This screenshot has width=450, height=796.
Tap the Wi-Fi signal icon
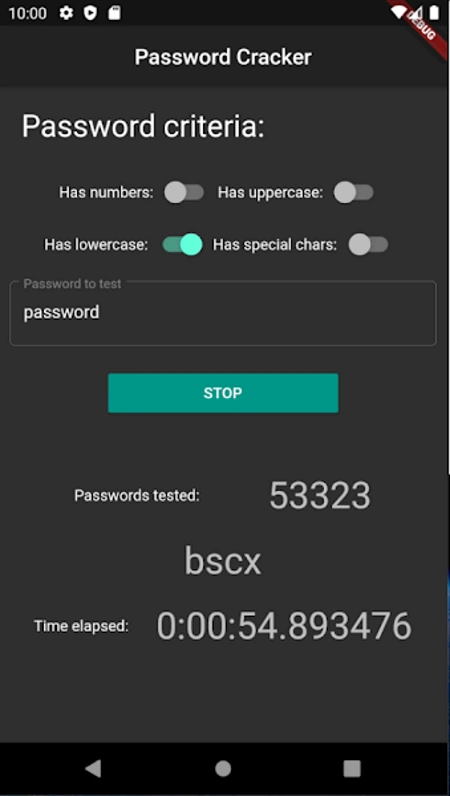point(400,12)
